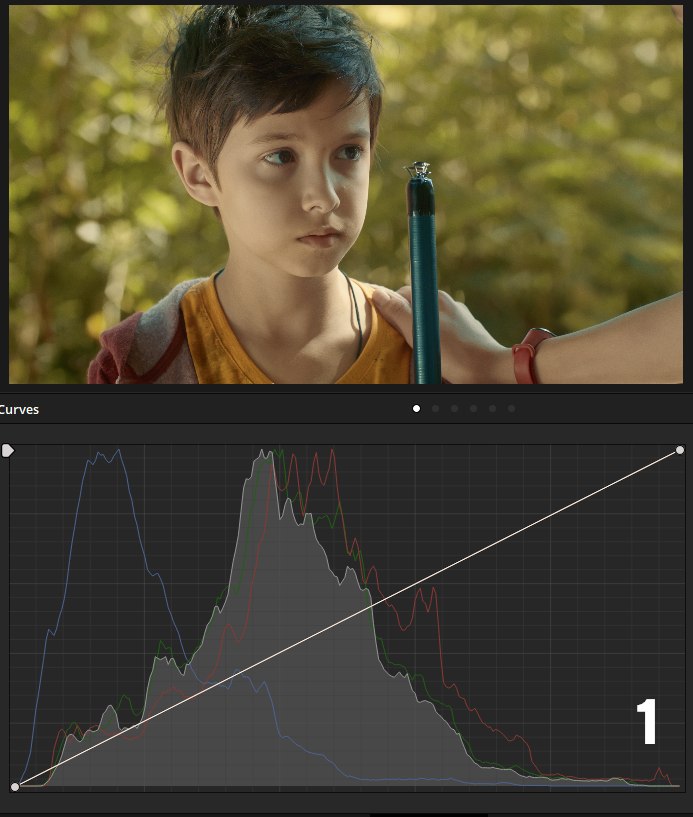Image resolution: width=693 pixels, height=817 pixels.
Task: Switch to the fifth Curves mode dot
Action: tap(492, 408)
